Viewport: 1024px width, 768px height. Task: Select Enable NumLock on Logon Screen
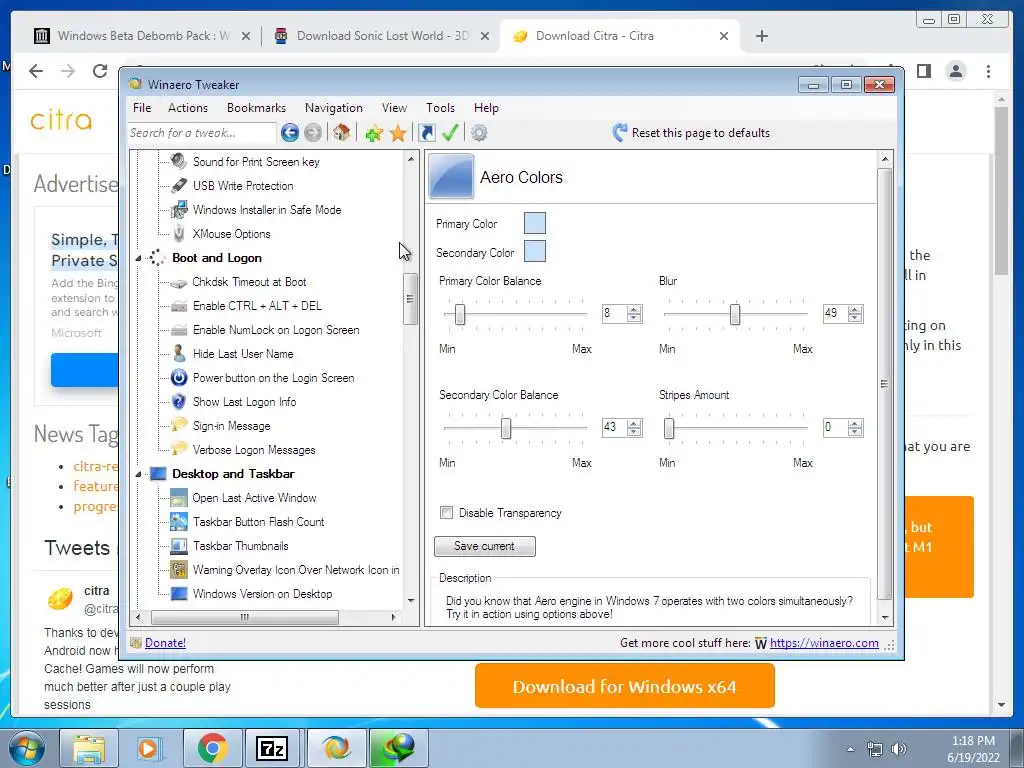(x=276, y=330)
